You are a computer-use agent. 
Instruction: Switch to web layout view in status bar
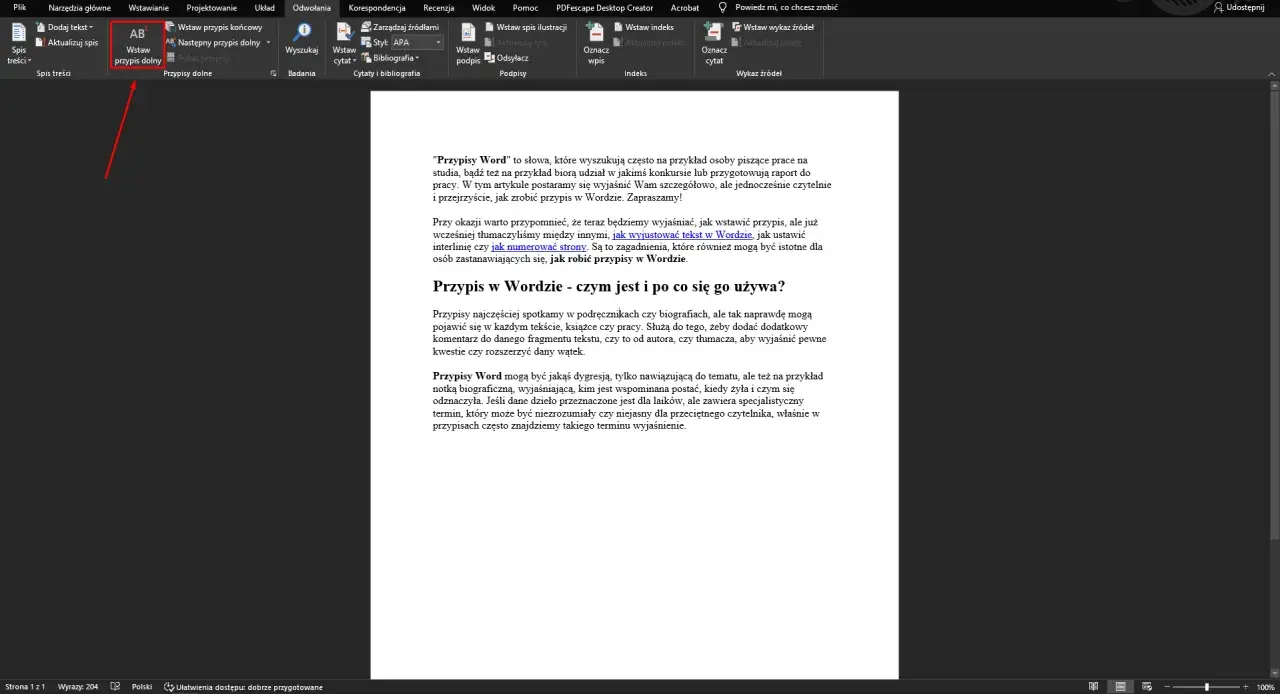pos(1145,687)
